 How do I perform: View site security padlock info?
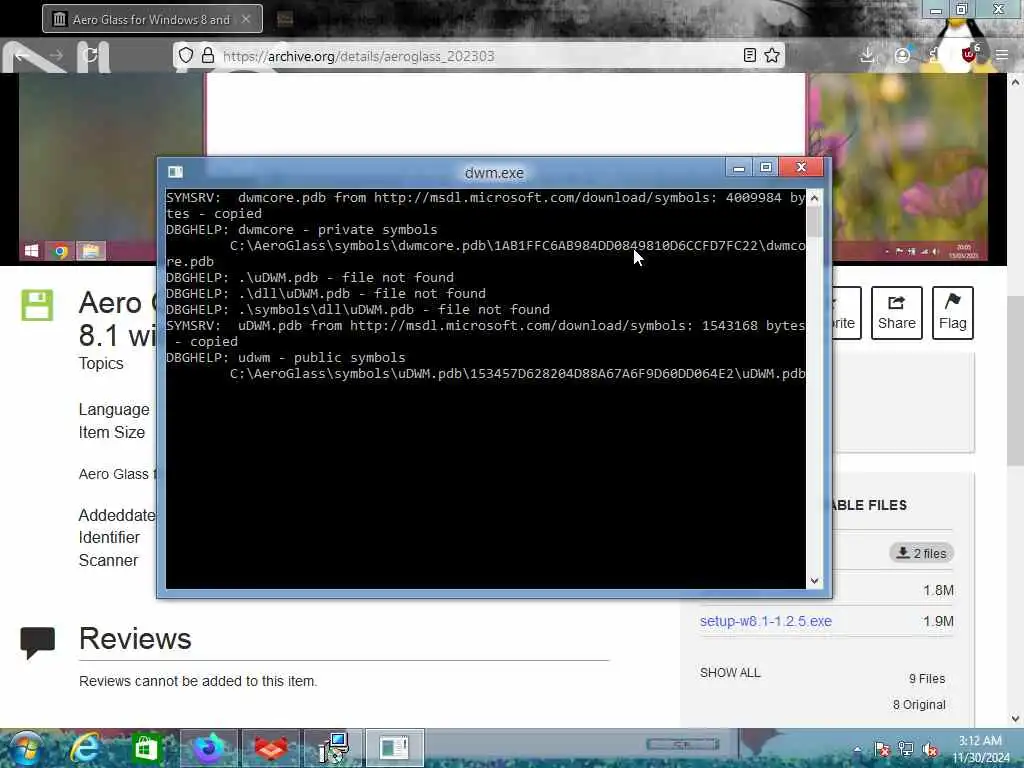coord(208,56)
